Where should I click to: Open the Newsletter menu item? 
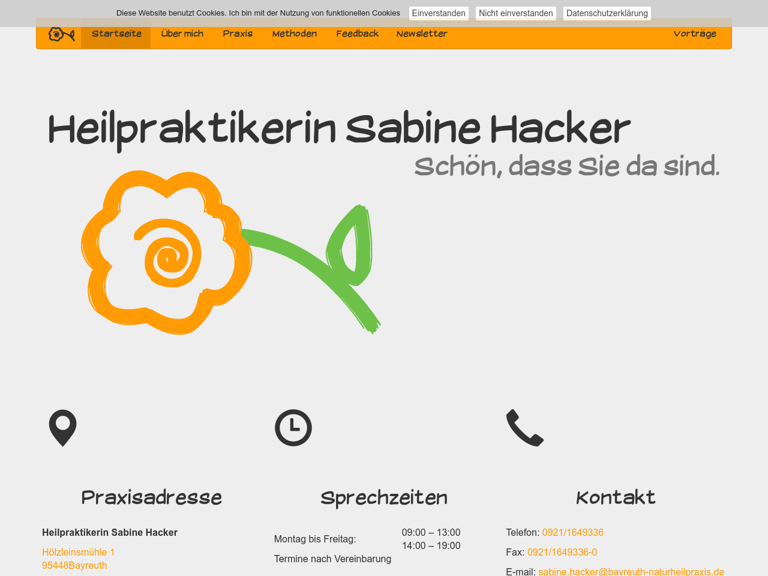[421, 34]
